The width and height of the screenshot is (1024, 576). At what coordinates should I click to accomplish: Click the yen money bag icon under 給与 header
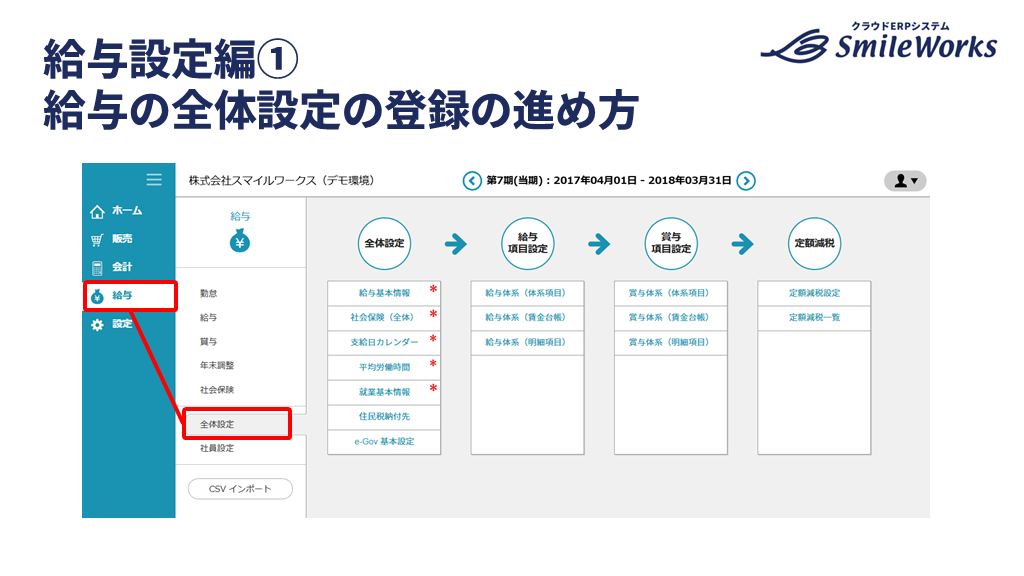pyautogui.click(x=240, y=241)
